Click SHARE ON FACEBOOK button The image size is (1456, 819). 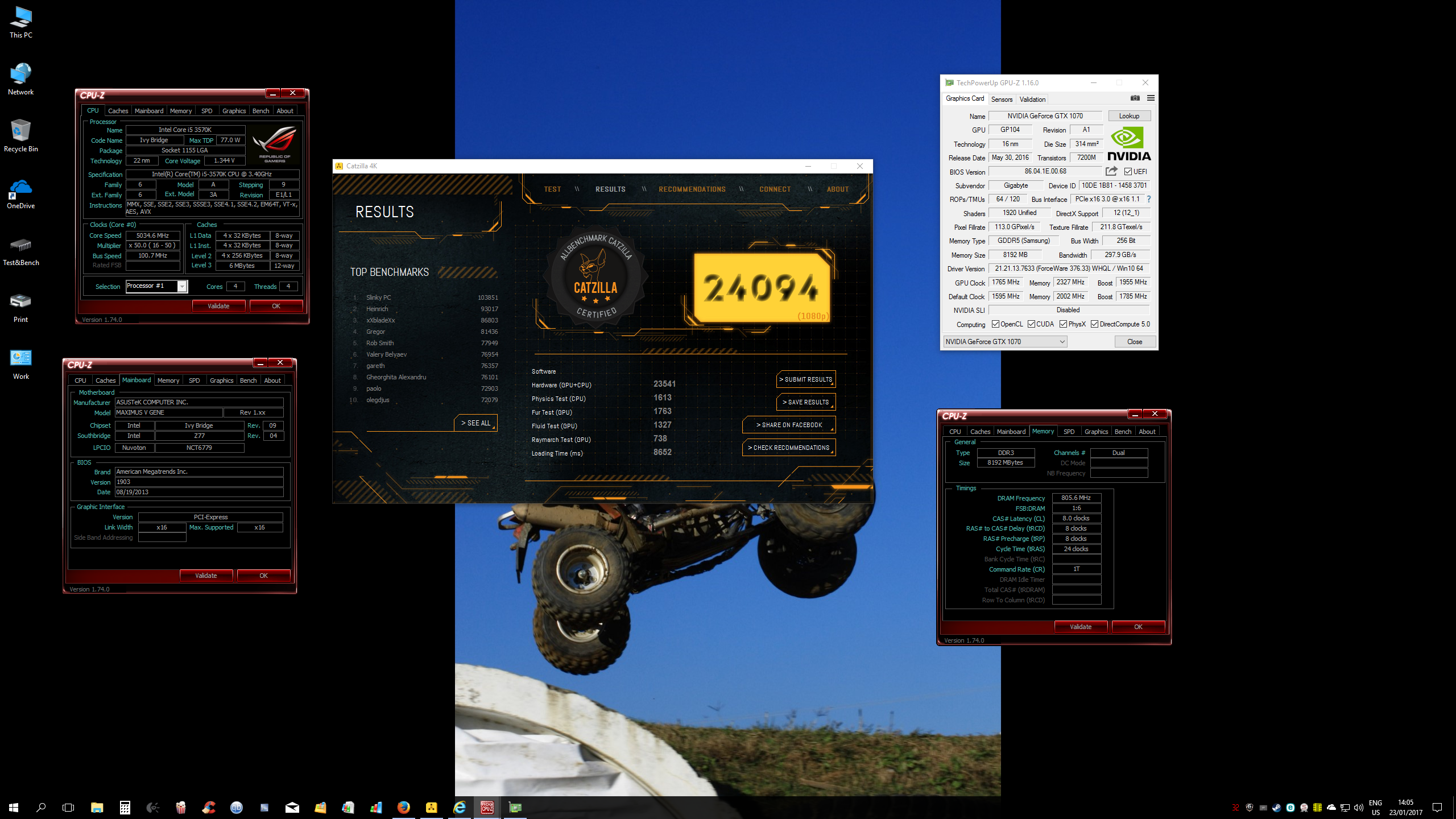789,425
